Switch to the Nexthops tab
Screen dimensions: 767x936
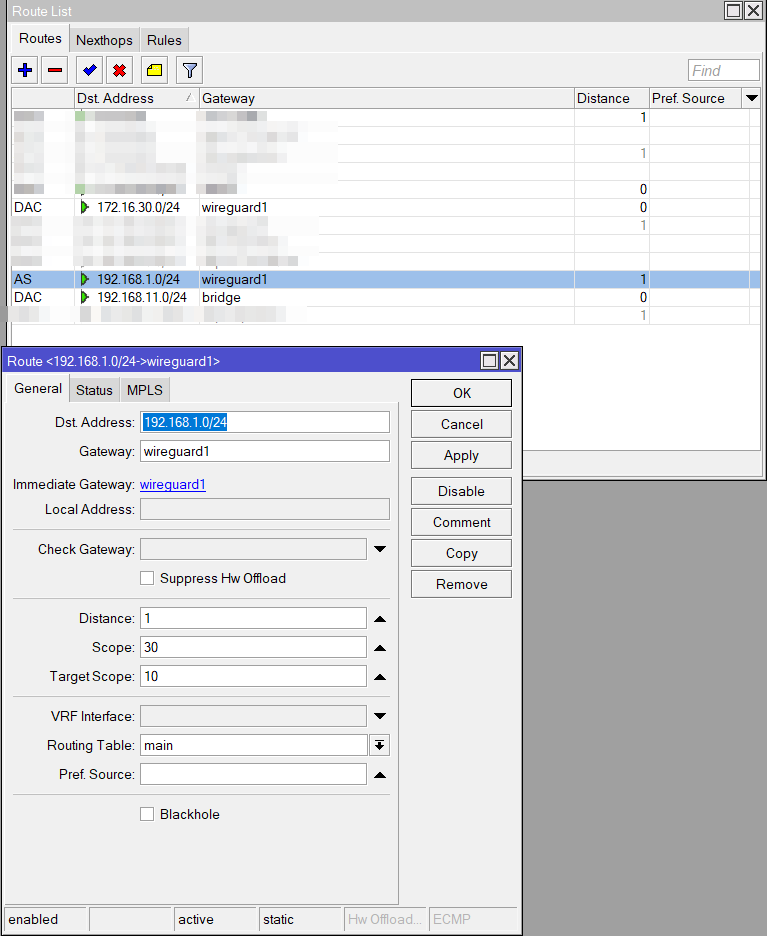coord(104,40)
